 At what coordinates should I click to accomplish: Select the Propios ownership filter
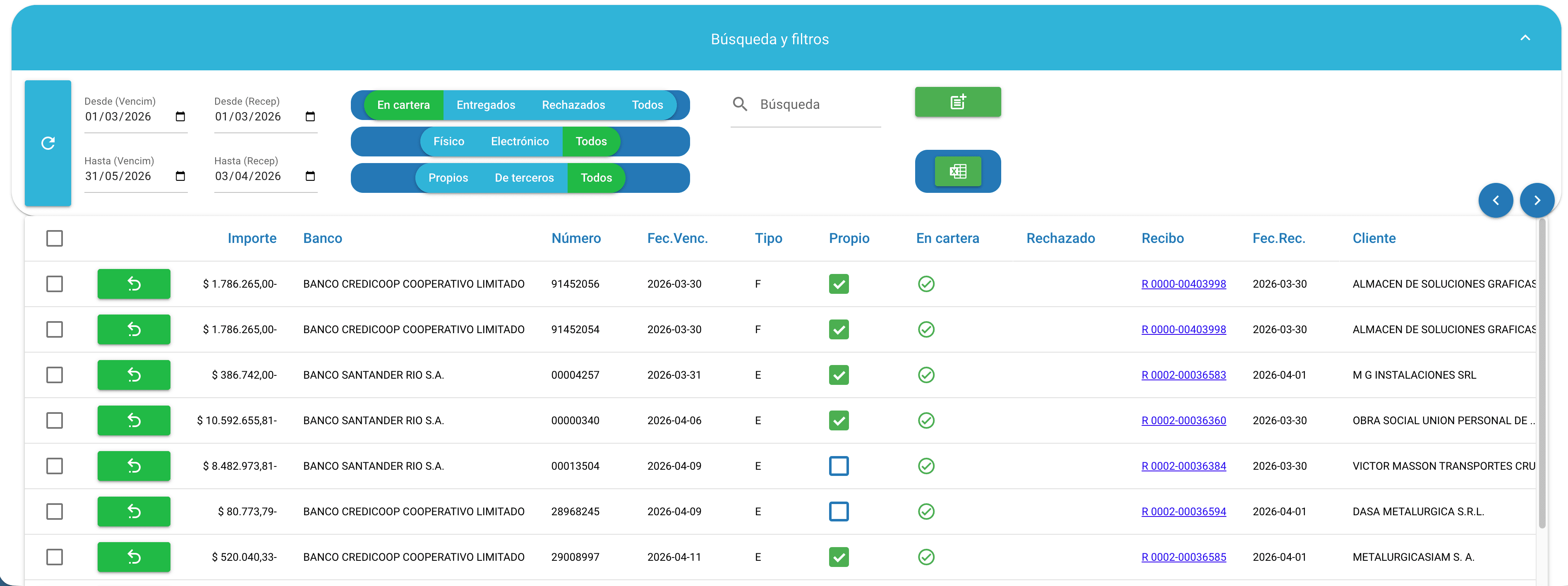click(x=448, y=178)
